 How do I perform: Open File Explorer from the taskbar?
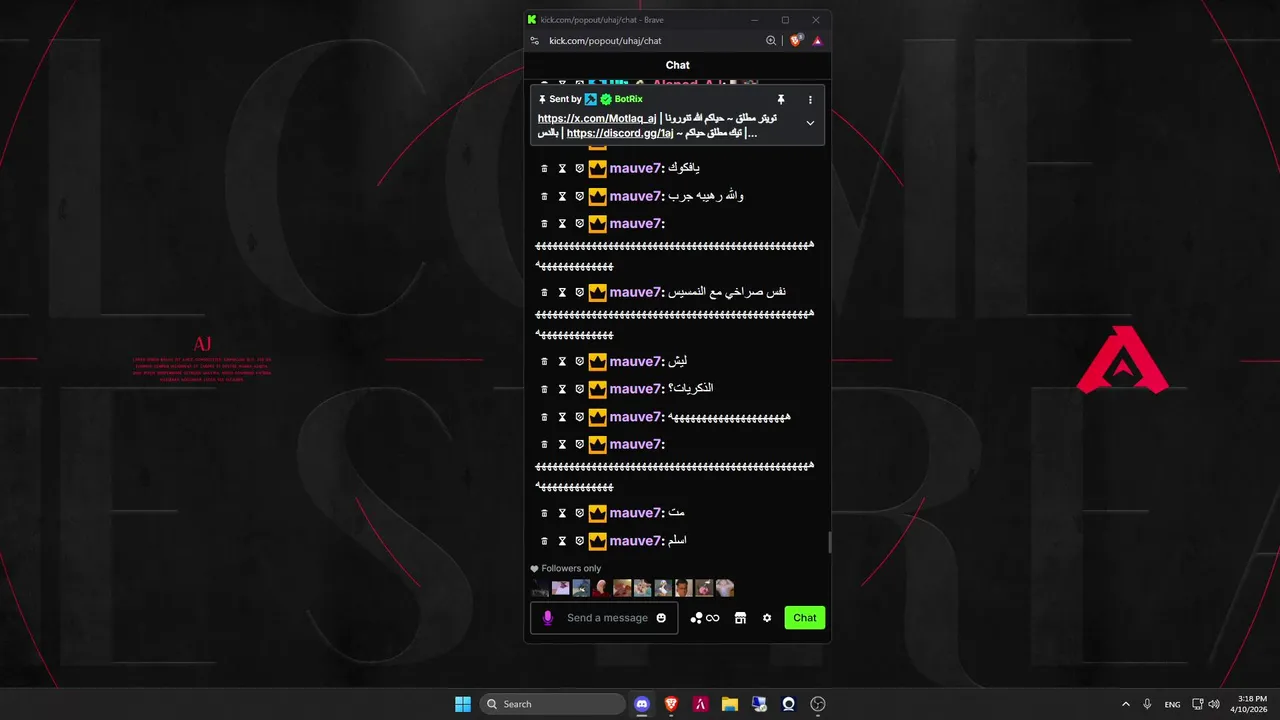(730, 704)
